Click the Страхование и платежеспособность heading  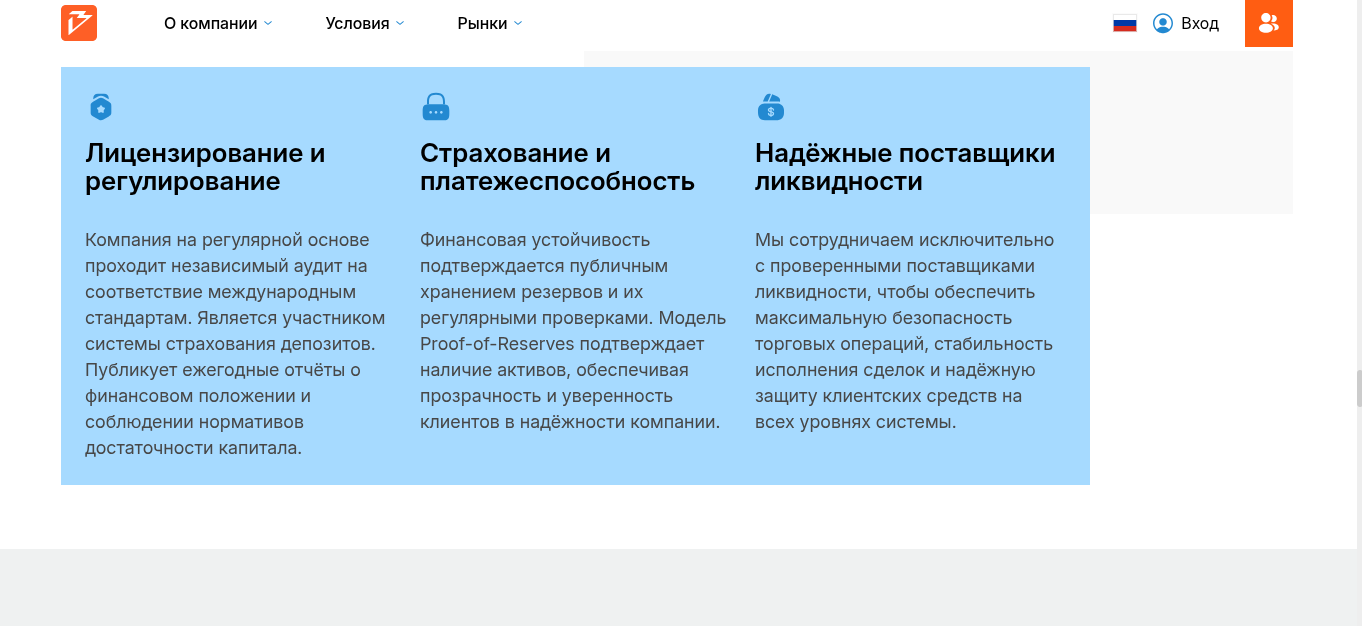point(557,167)
